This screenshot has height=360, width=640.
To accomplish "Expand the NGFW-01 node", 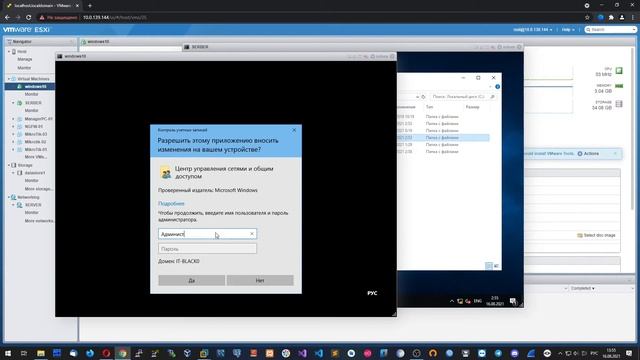I will pos(13,127).
